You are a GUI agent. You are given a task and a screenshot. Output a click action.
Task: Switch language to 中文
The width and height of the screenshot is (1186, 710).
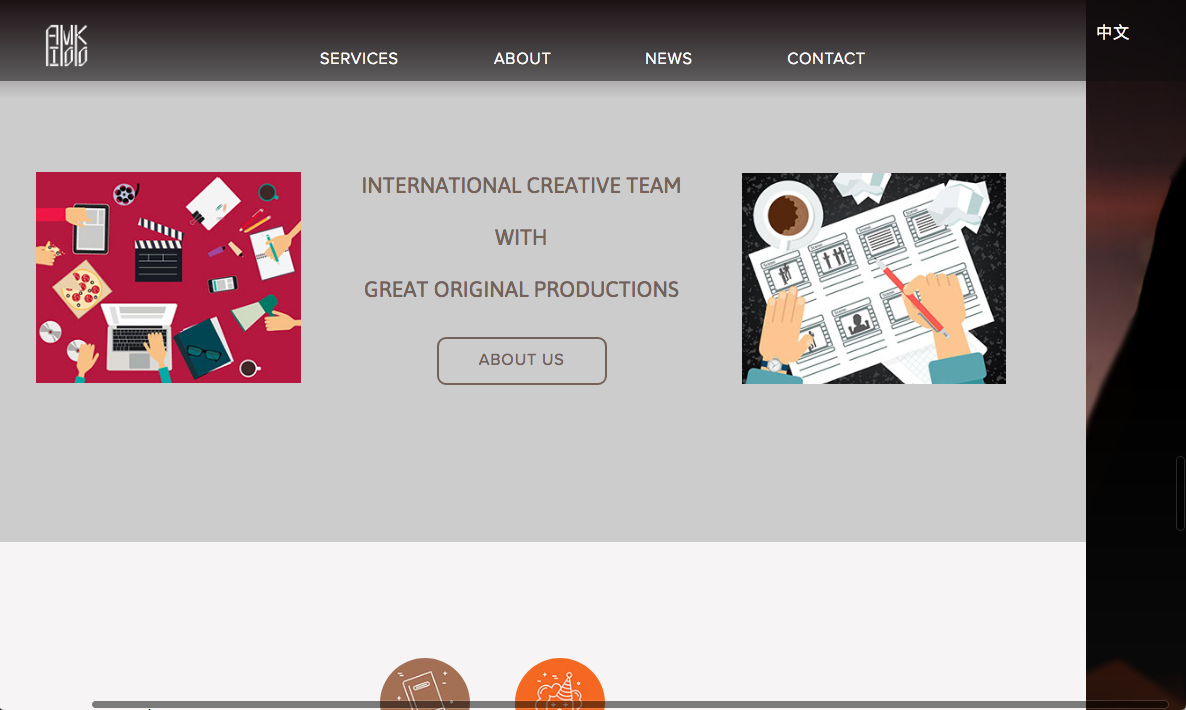[x=1113, y=32]
